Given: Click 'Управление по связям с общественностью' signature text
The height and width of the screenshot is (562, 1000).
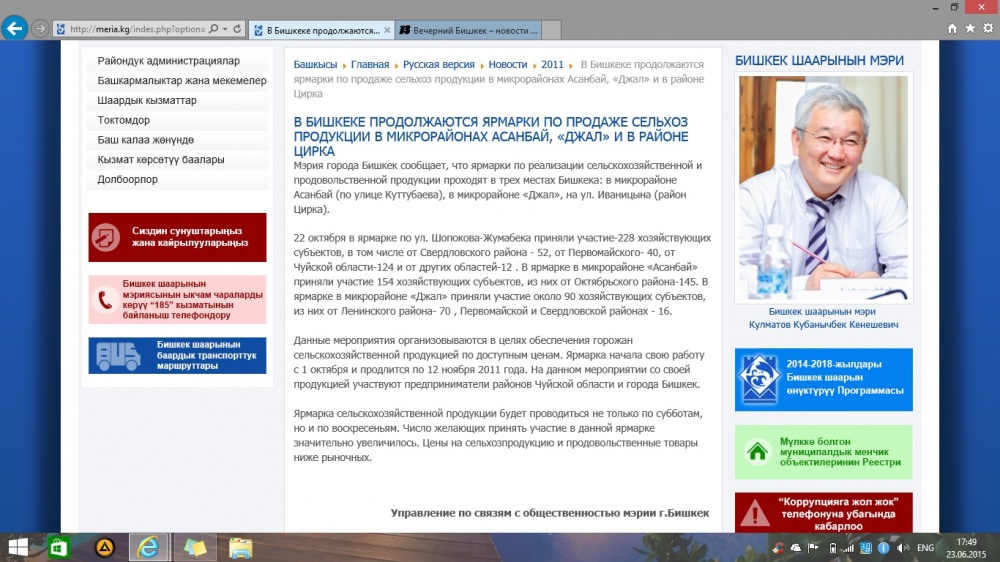Looking at the screenshot, I should (550, 513).
